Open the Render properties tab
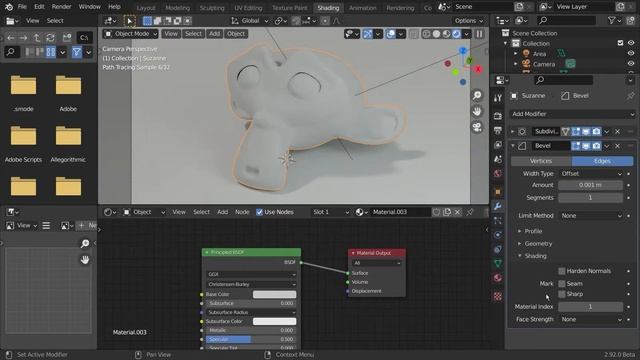 pyautogui.click(x=498, y=116)
